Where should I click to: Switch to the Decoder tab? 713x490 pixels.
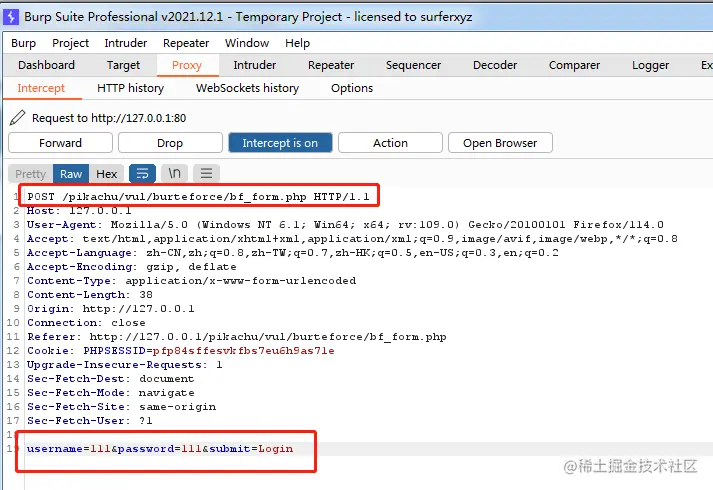point(495,65)
